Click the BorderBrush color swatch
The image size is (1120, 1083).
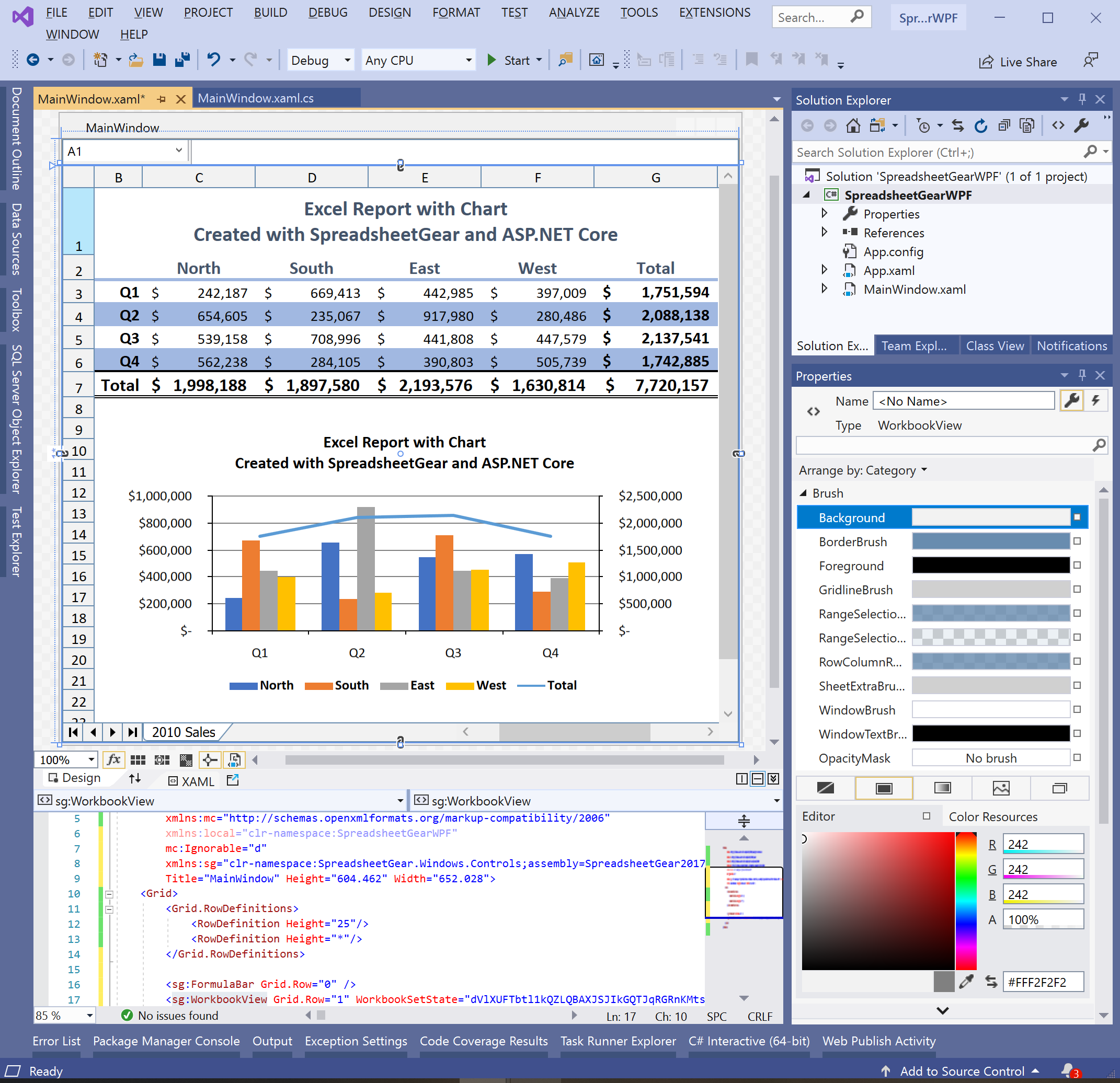990,541
